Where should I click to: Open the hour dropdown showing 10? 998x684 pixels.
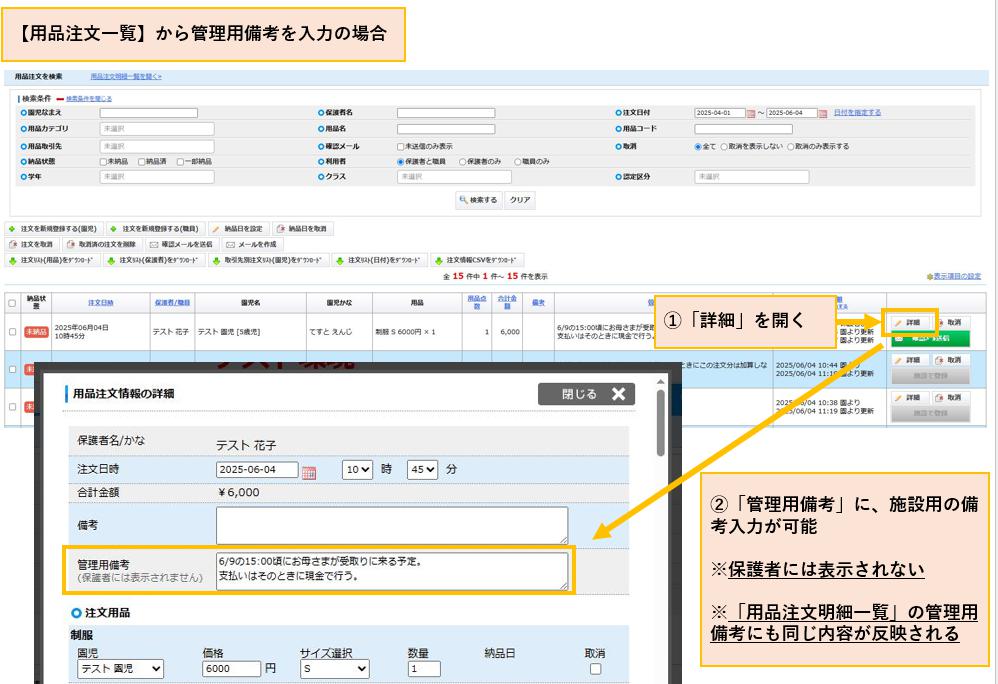[357, 469]
